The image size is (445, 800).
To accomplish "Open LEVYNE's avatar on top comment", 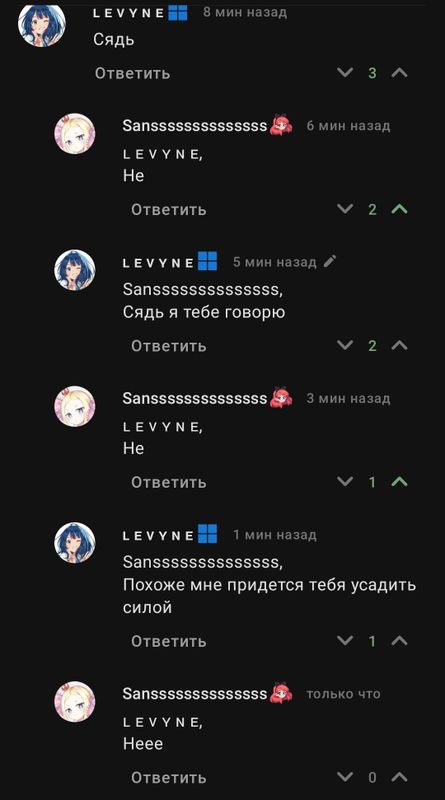I will [41, 24].
